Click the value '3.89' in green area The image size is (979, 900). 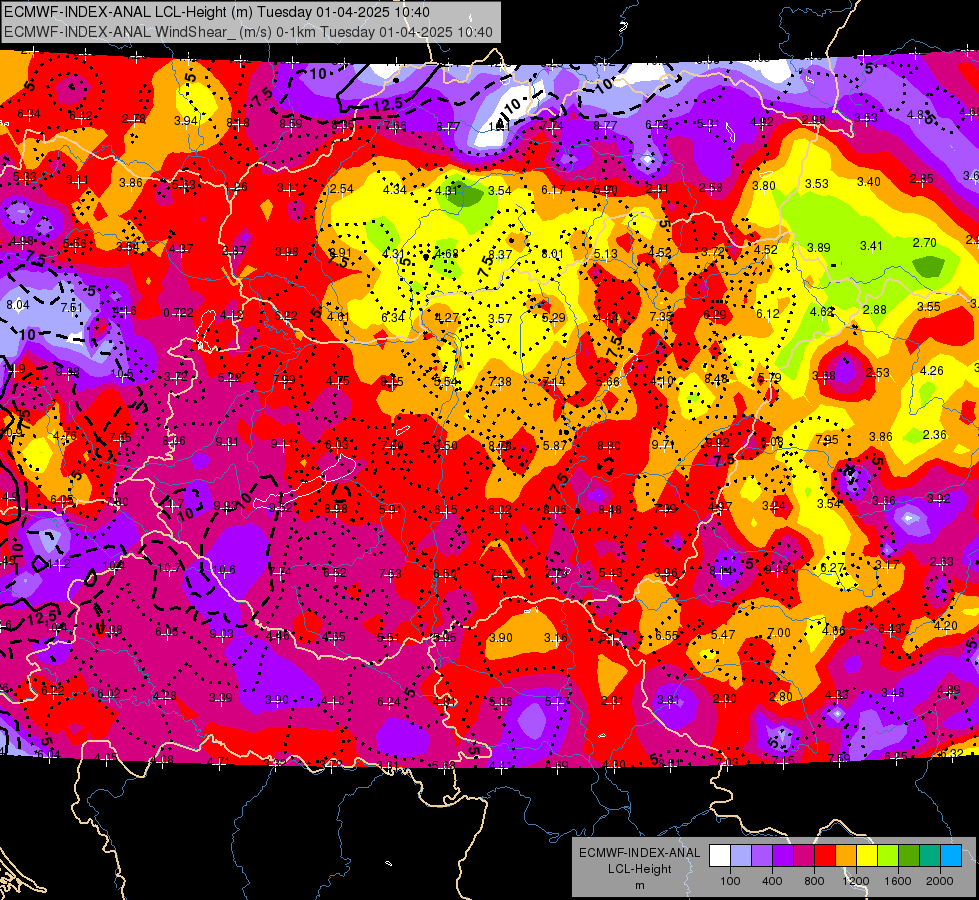click(x=818, y=247)
